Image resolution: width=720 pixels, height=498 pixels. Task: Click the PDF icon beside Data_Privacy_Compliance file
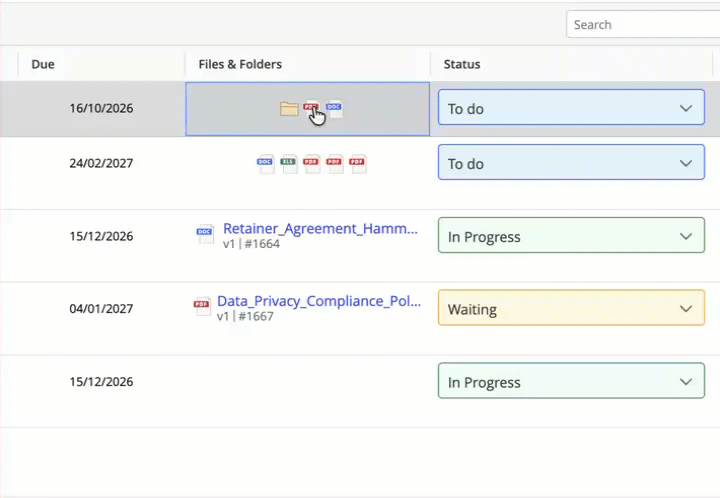point(202,306)
